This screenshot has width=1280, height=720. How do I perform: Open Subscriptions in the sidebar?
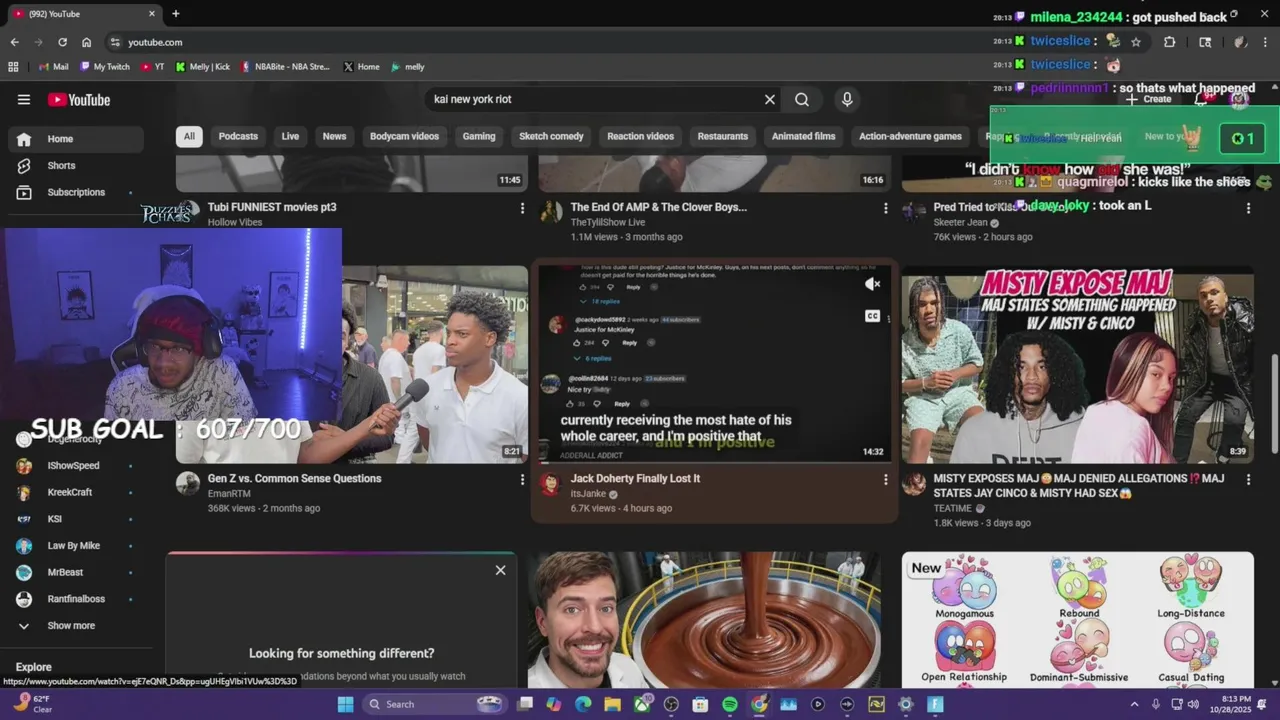pyautogui.click(x=76, y=192)
